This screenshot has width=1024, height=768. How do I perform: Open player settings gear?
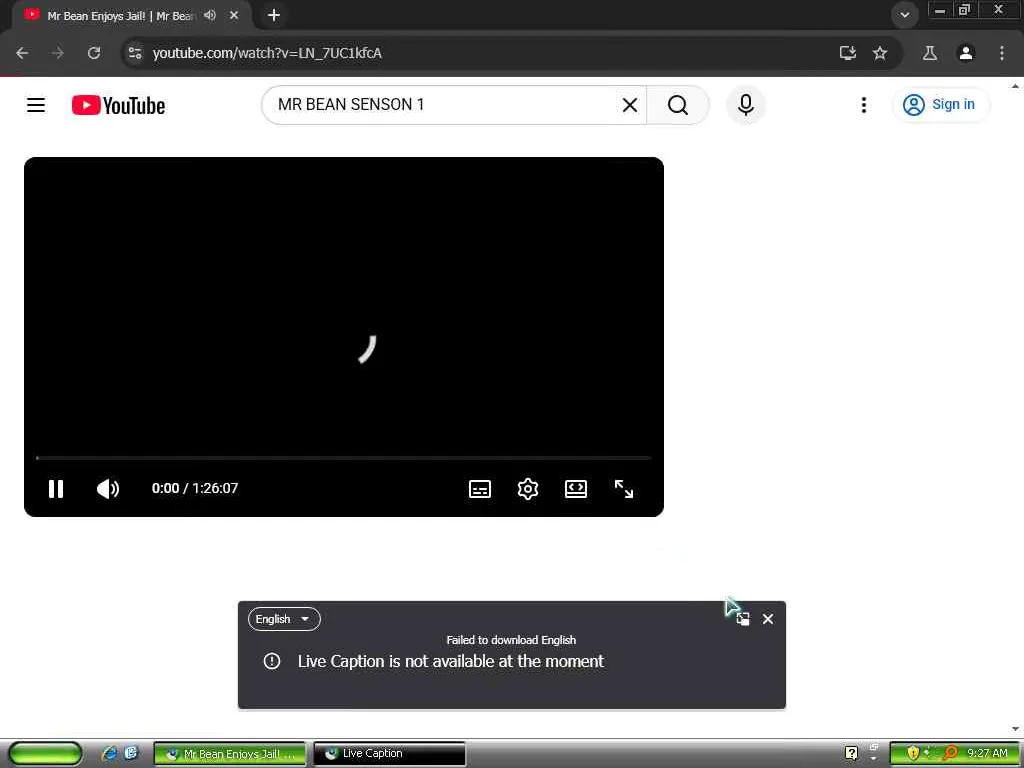[528, 488]
